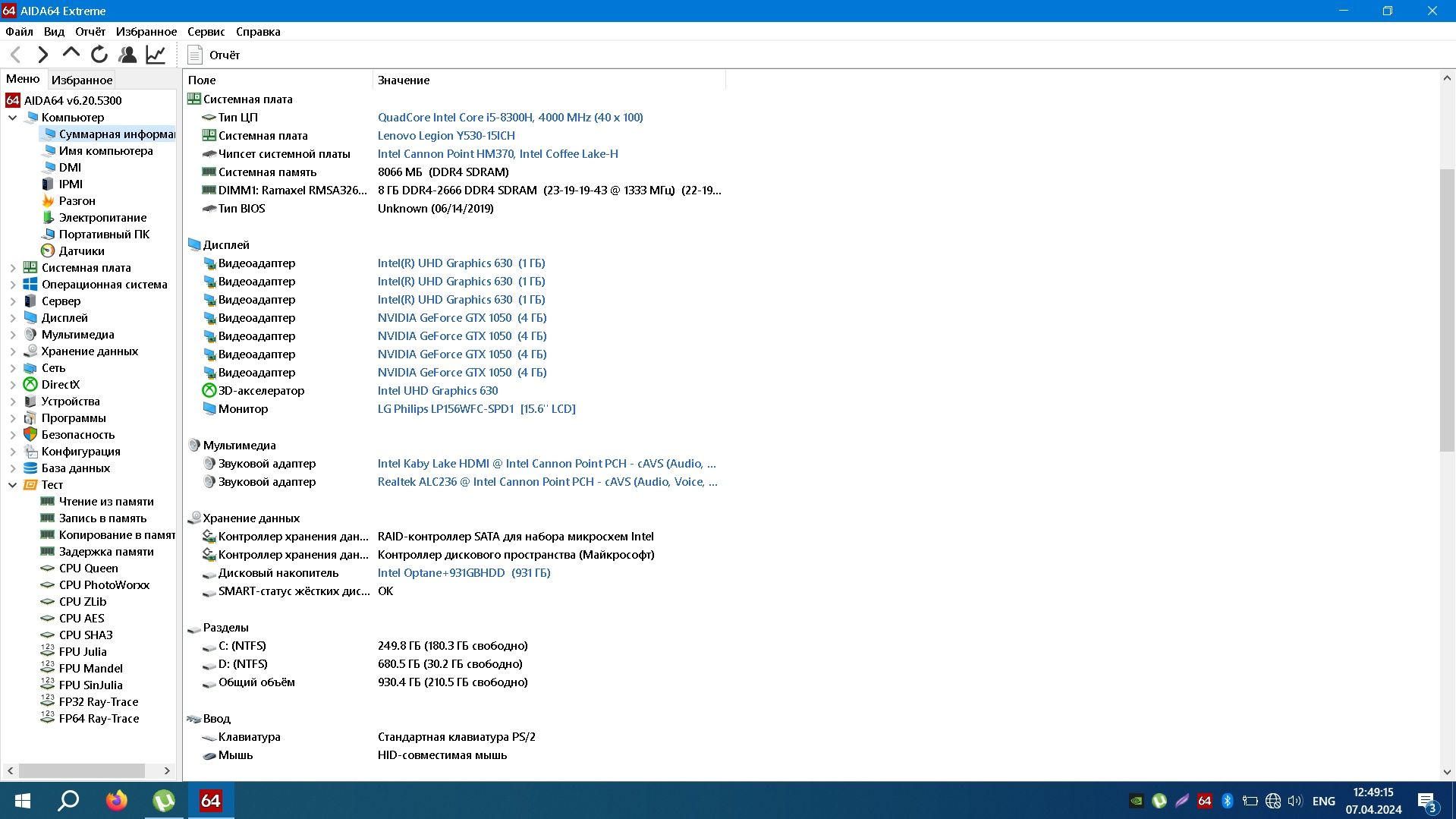Open the Файл menu

coord(19,32)
